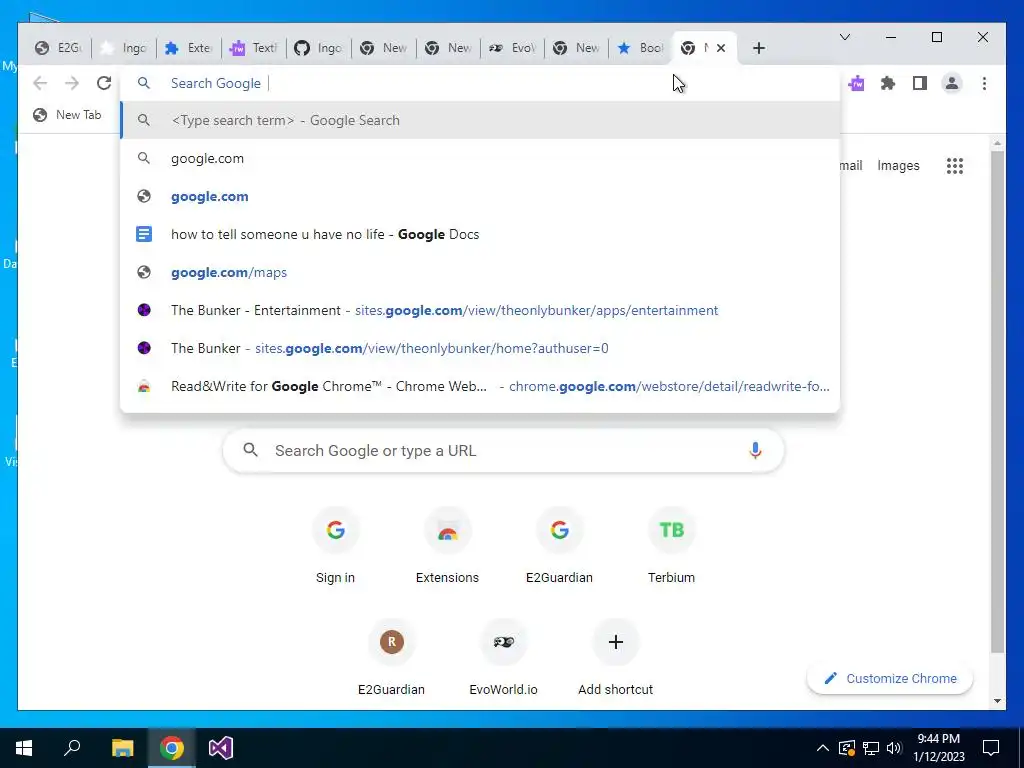Open the Google Docs 'no life' suggestion
This screenshot has height=768, width=1024.
480,234
